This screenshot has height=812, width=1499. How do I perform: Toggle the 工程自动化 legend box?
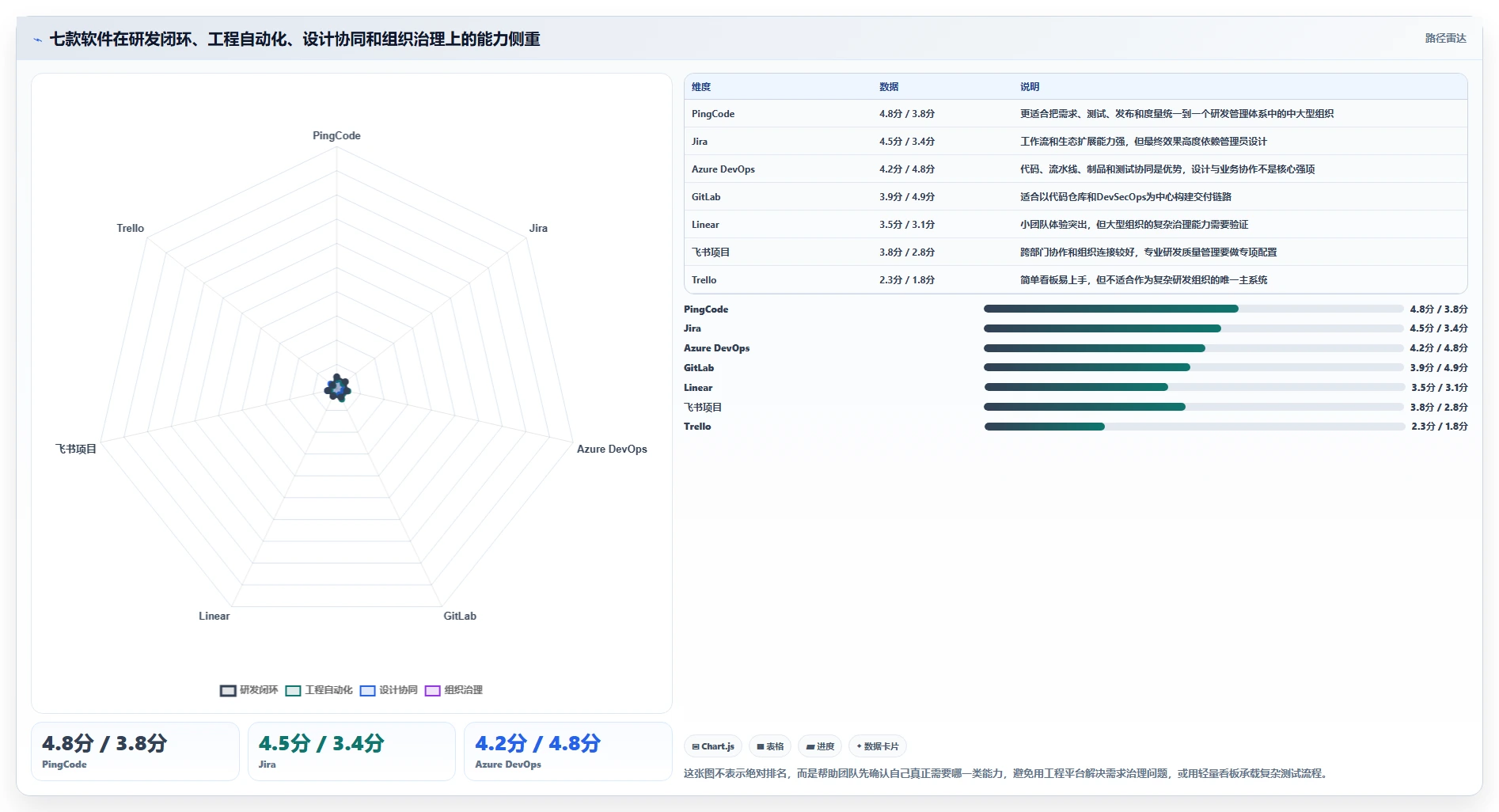[x=294, y=691]
